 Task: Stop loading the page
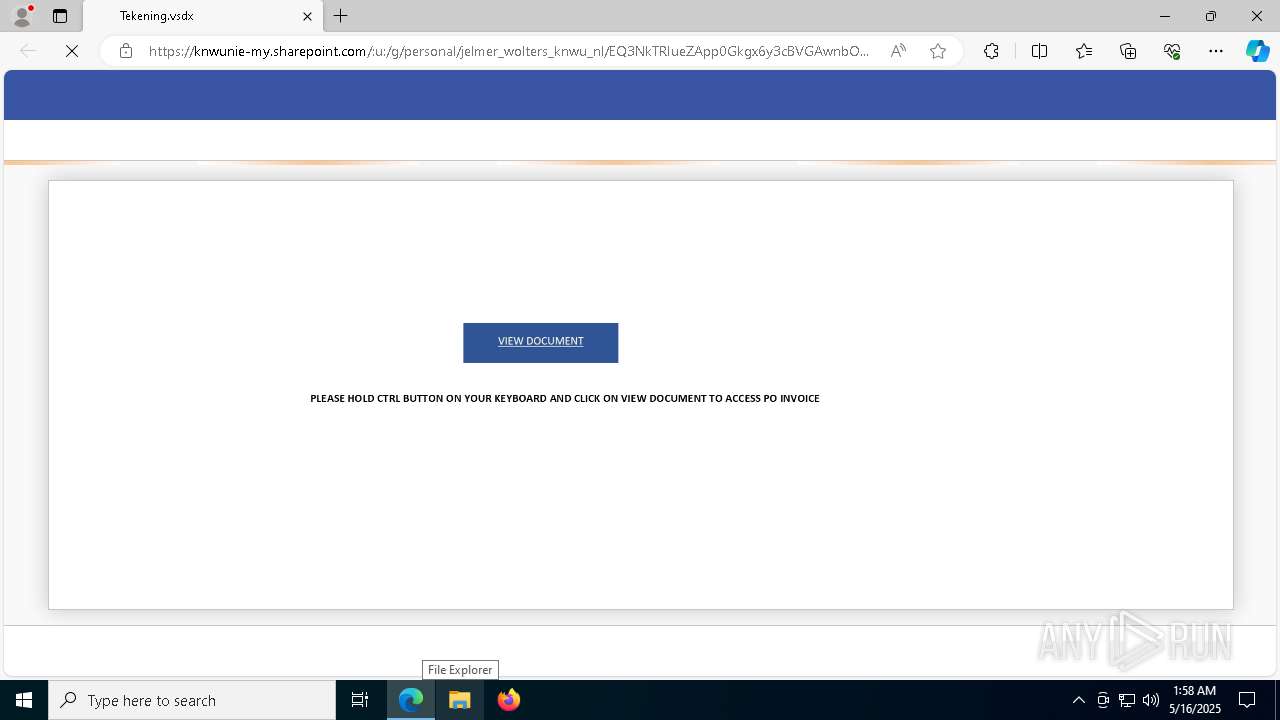tap(72, 51)
